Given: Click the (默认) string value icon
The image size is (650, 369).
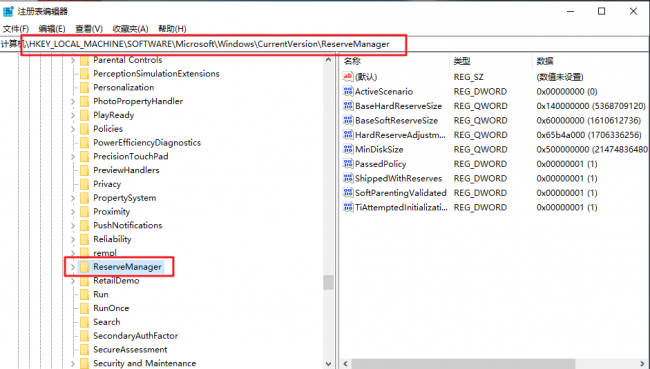Looking at the screenshot, I should (348, 77).
